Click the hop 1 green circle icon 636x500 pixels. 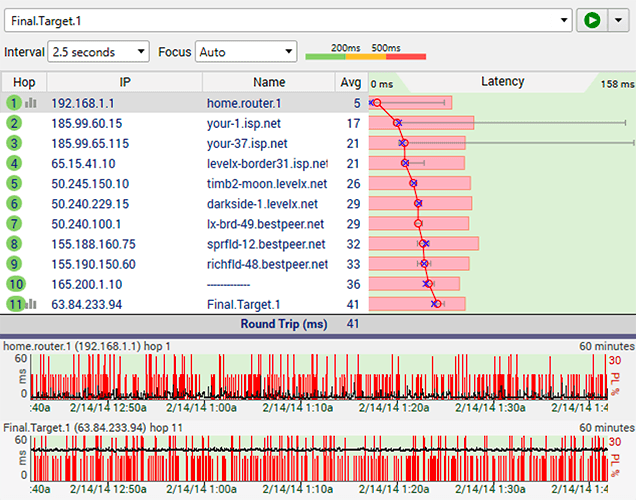(14, 102)
